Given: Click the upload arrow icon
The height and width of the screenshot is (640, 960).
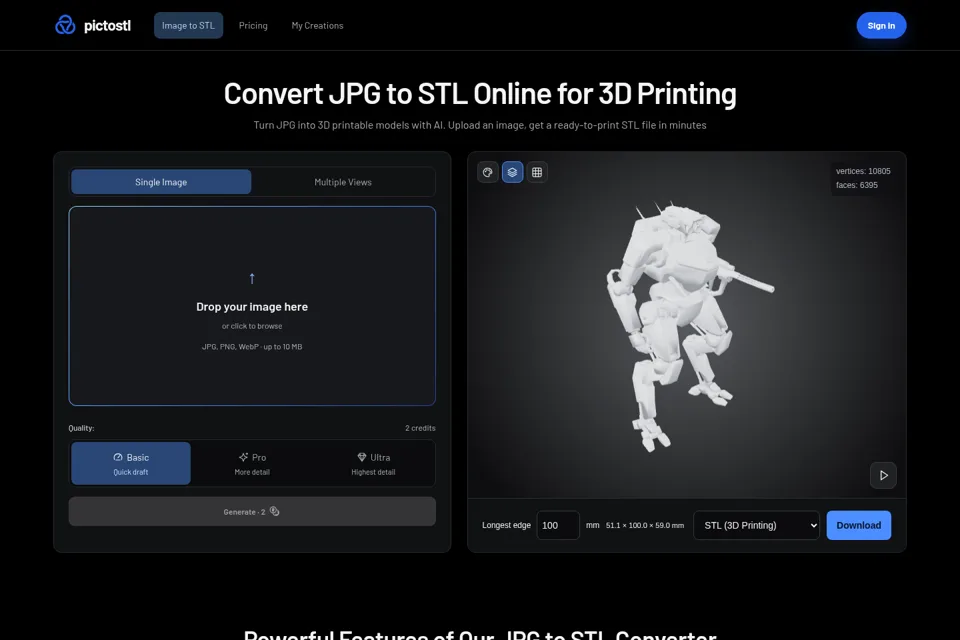Looking at the screenshot, I should pos(252,279).
